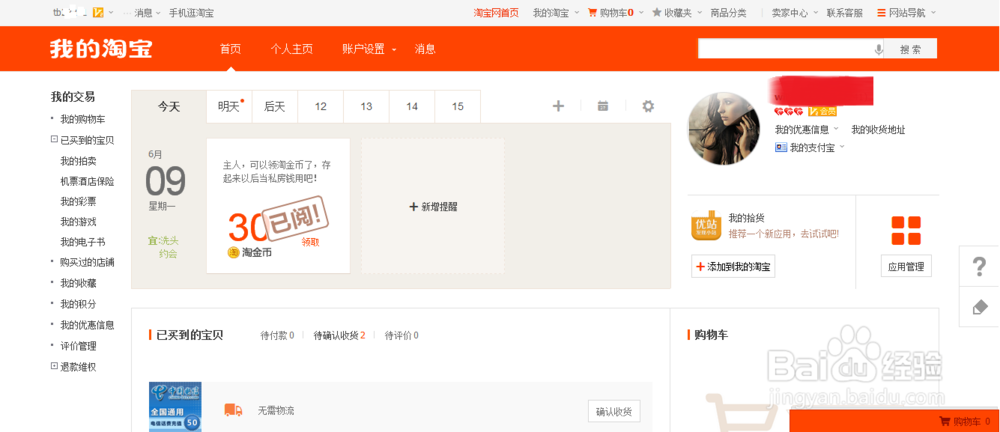Go to 首页 in orange navigation
The image size is (1000, 432).
pos(230,49)
